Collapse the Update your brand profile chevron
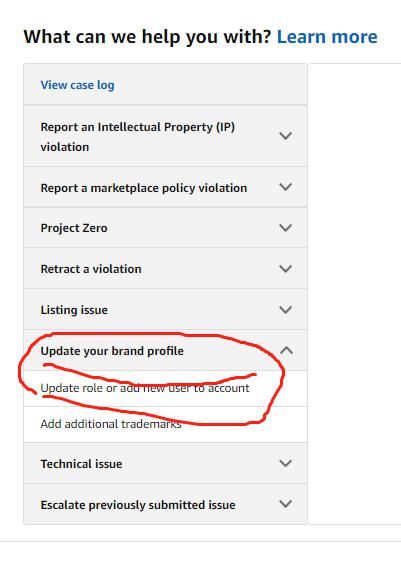 [286, 351]
